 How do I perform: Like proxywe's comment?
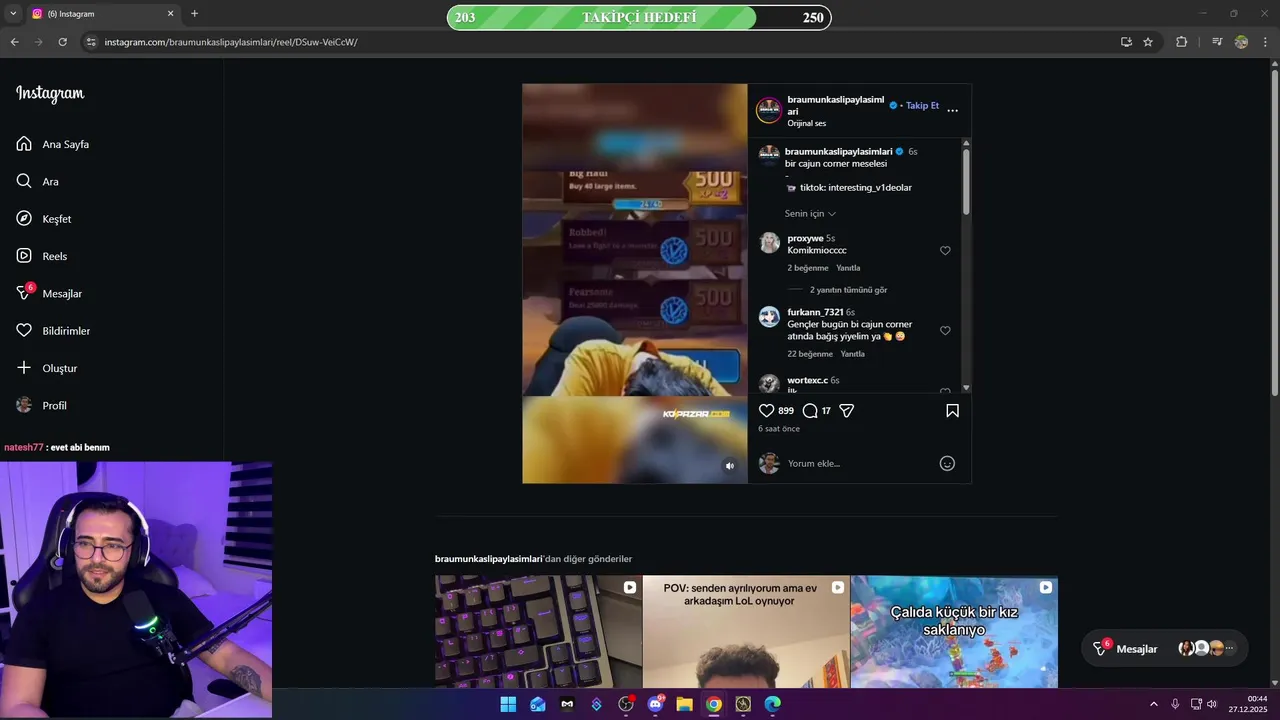pos(945,251)
